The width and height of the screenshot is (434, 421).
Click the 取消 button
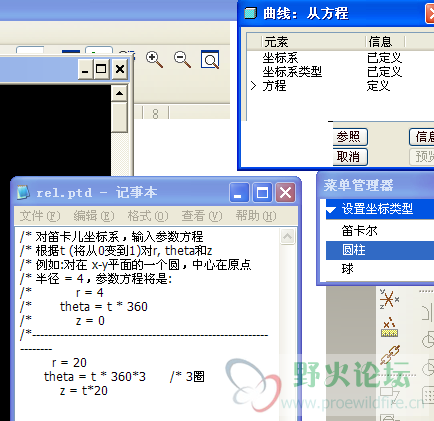[350, 157]
